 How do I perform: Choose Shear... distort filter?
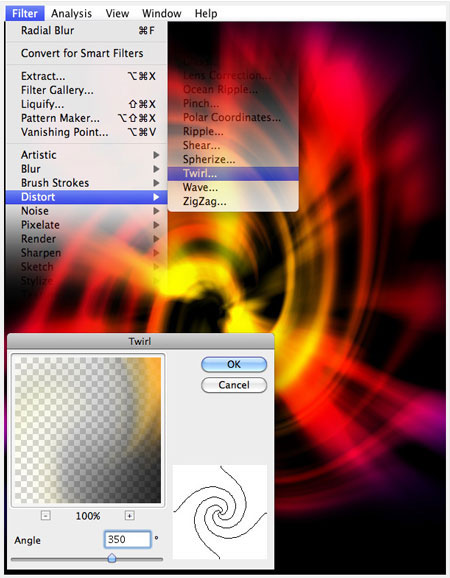click(x=233, y=146)
